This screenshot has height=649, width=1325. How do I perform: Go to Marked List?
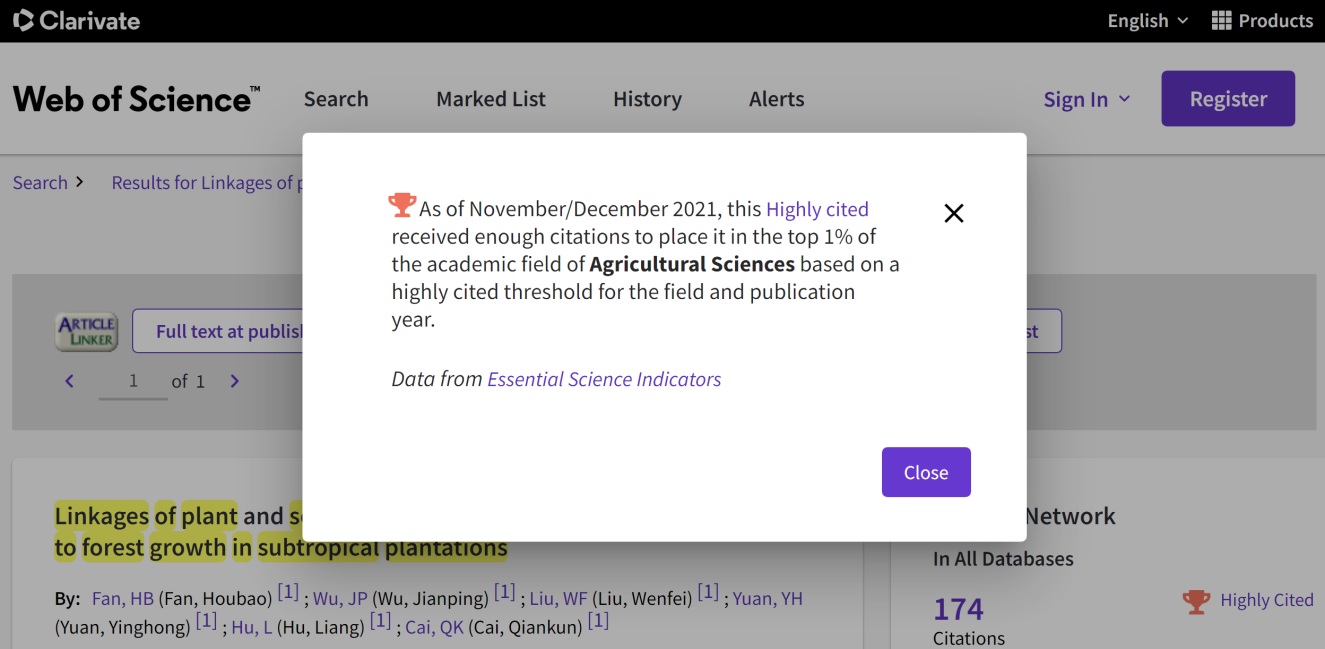click(491, 99)
